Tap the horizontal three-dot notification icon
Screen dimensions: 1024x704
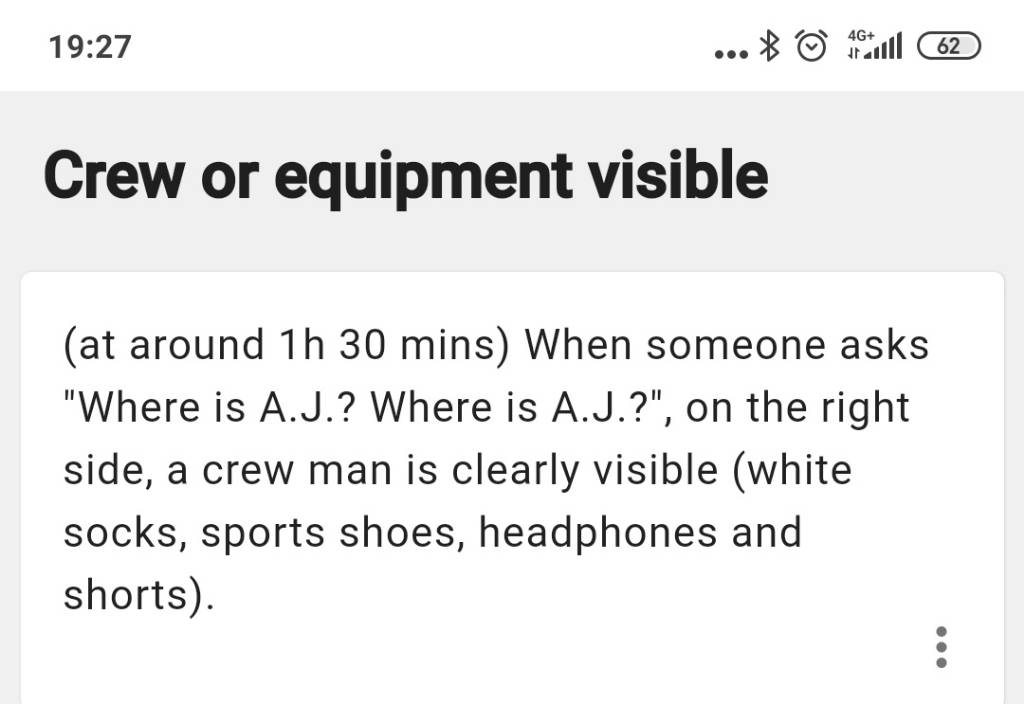click(731, 55)
